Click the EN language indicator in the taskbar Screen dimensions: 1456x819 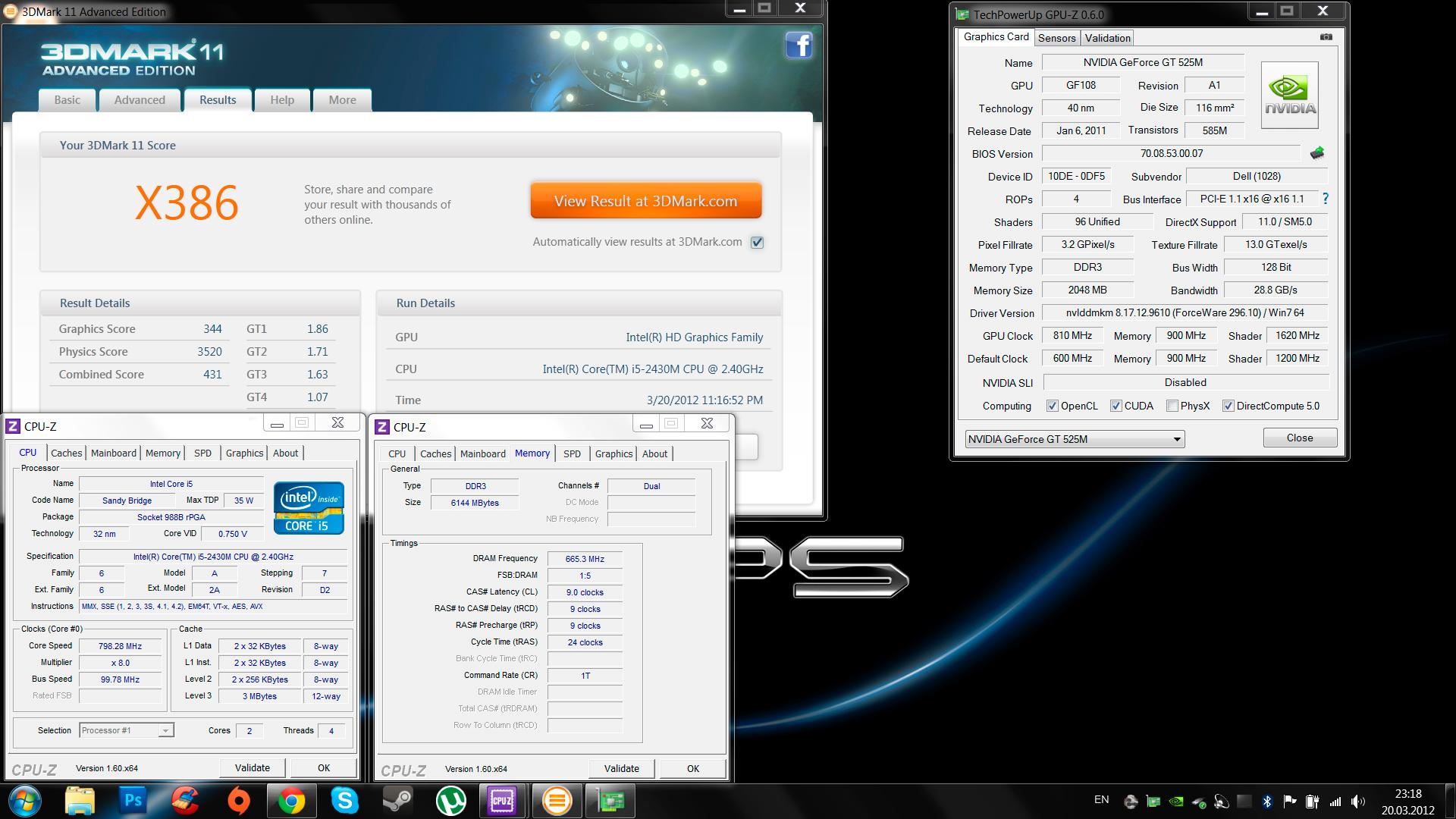(x=1101, y=800)
